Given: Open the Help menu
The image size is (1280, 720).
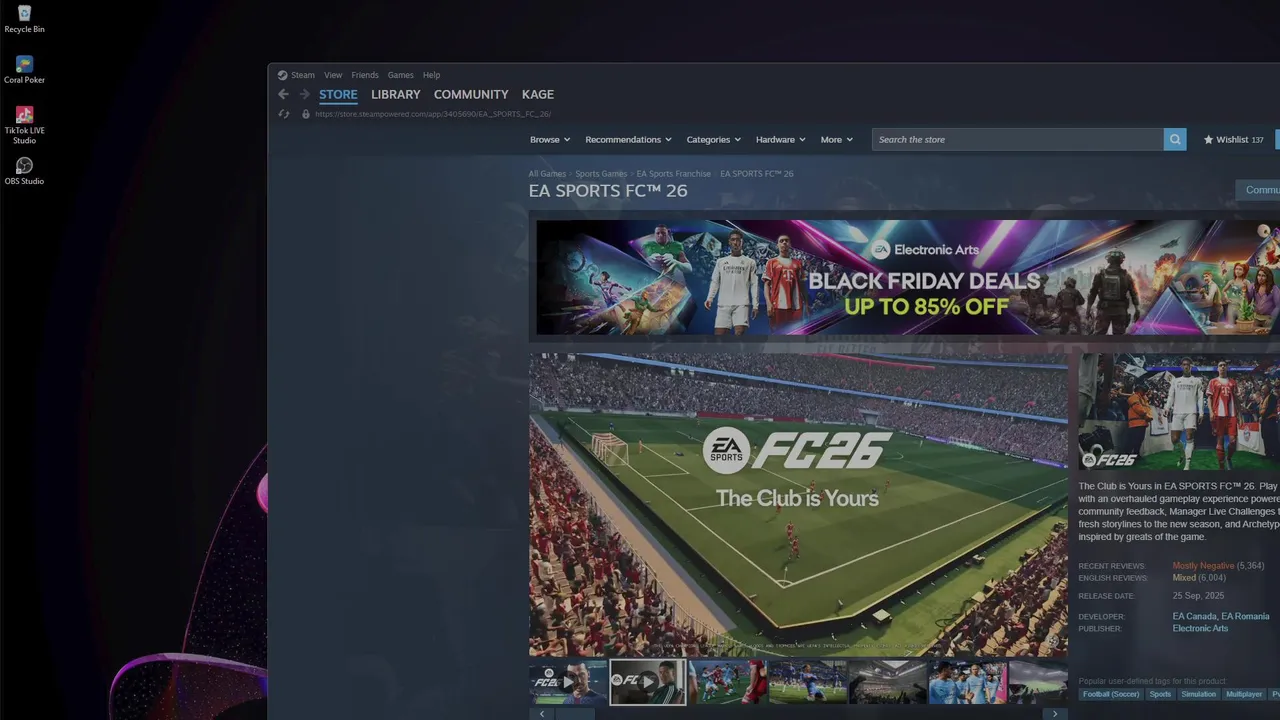Looking at the screenshot, I should [x=431, y=75].
